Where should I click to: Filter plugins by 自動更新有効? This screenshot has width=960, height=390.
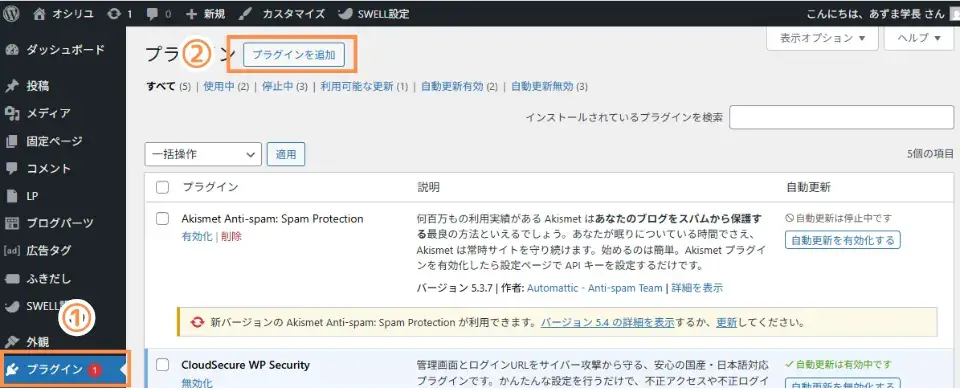tap(452, 86)
